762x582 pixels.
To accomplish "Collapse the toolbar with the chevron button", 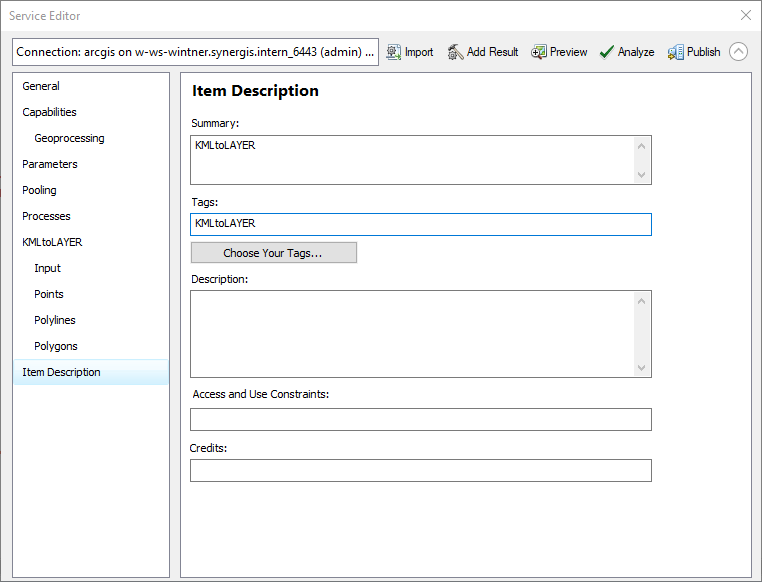I will coord(738,52).
